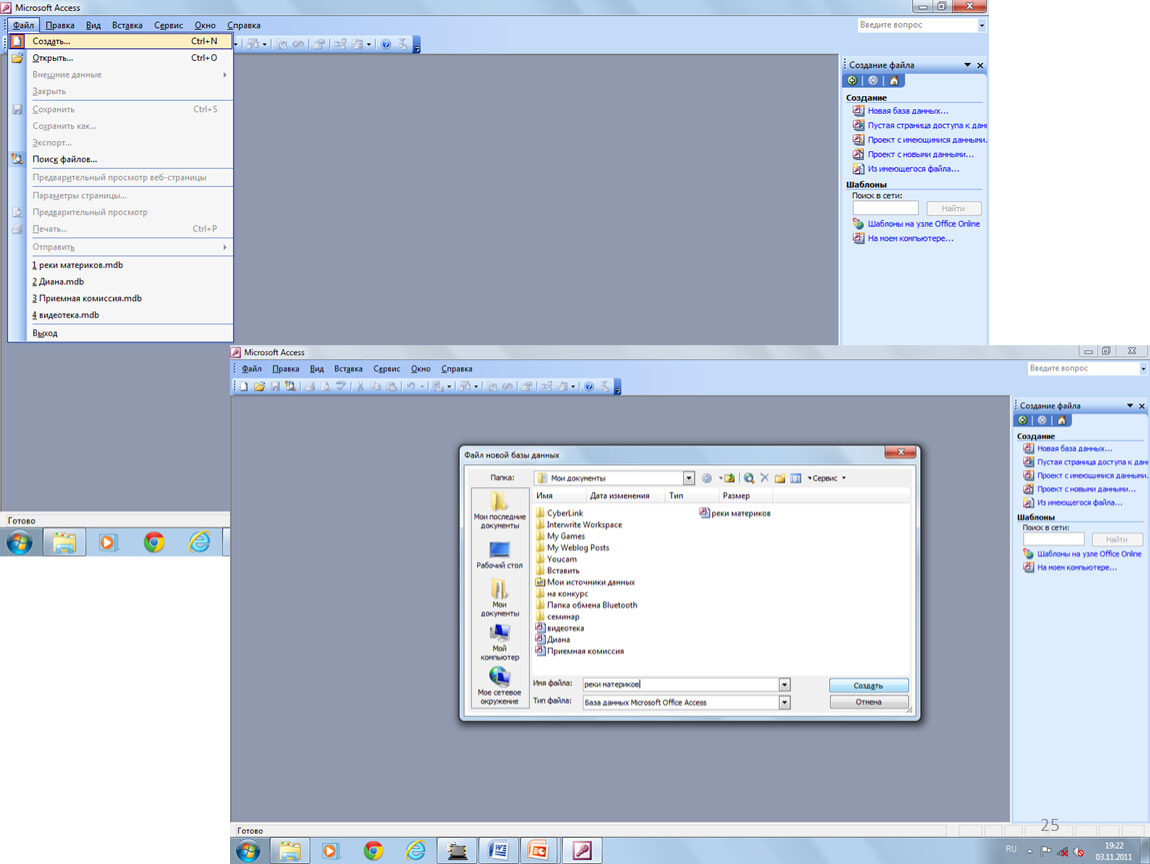Click the Views icon in the file dialog toolbar
Screen dimensions: 1150x864
(796, 478)
